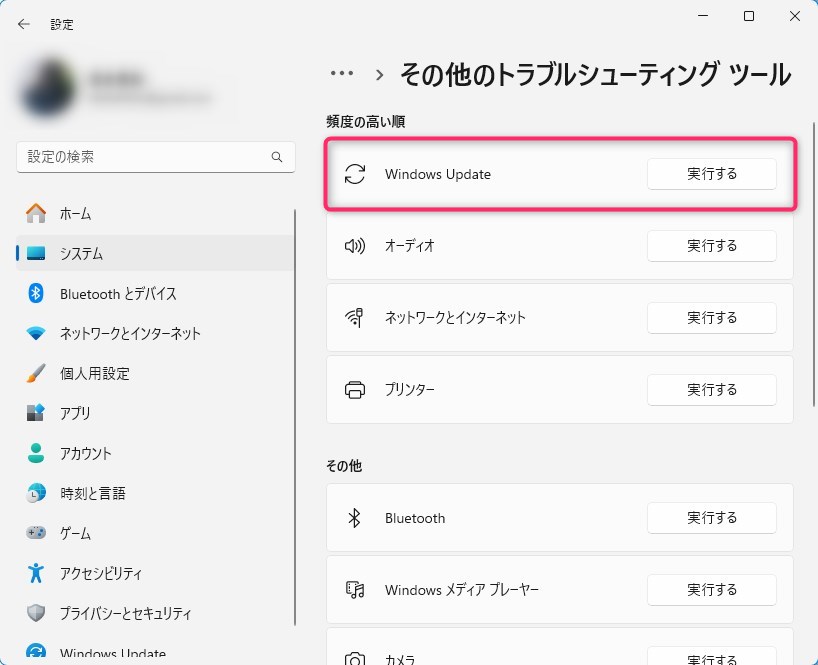Open the breadcrumb ellipsis menu

click(342, 74)
